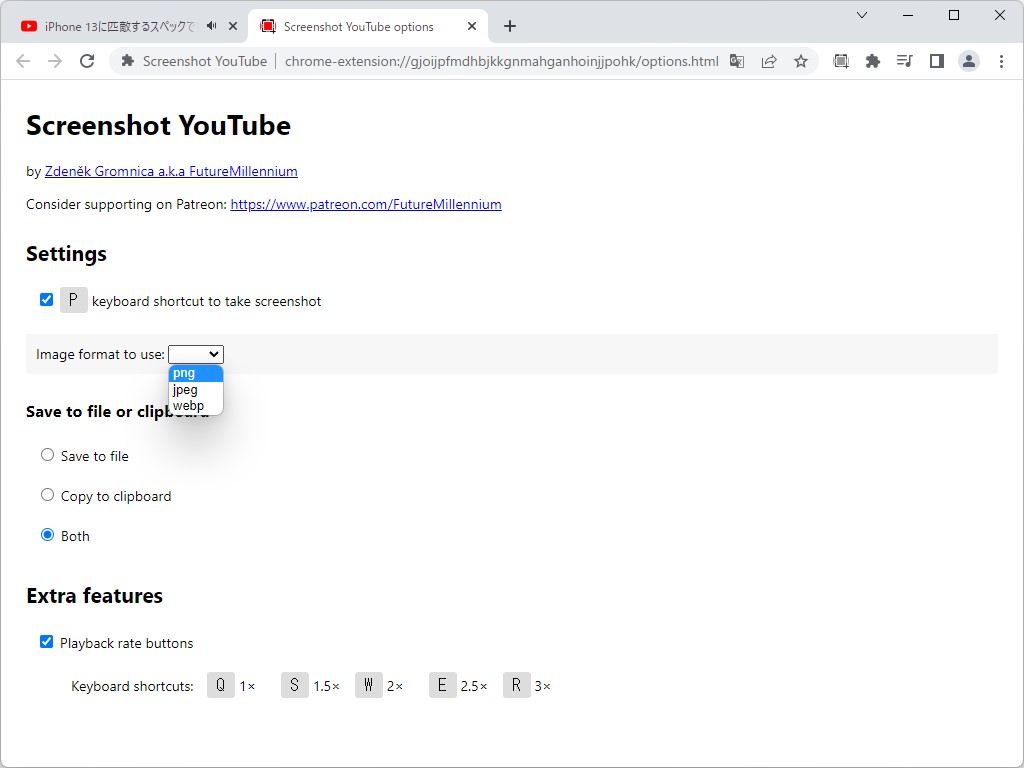Open the translate page icon

point(737,61)
